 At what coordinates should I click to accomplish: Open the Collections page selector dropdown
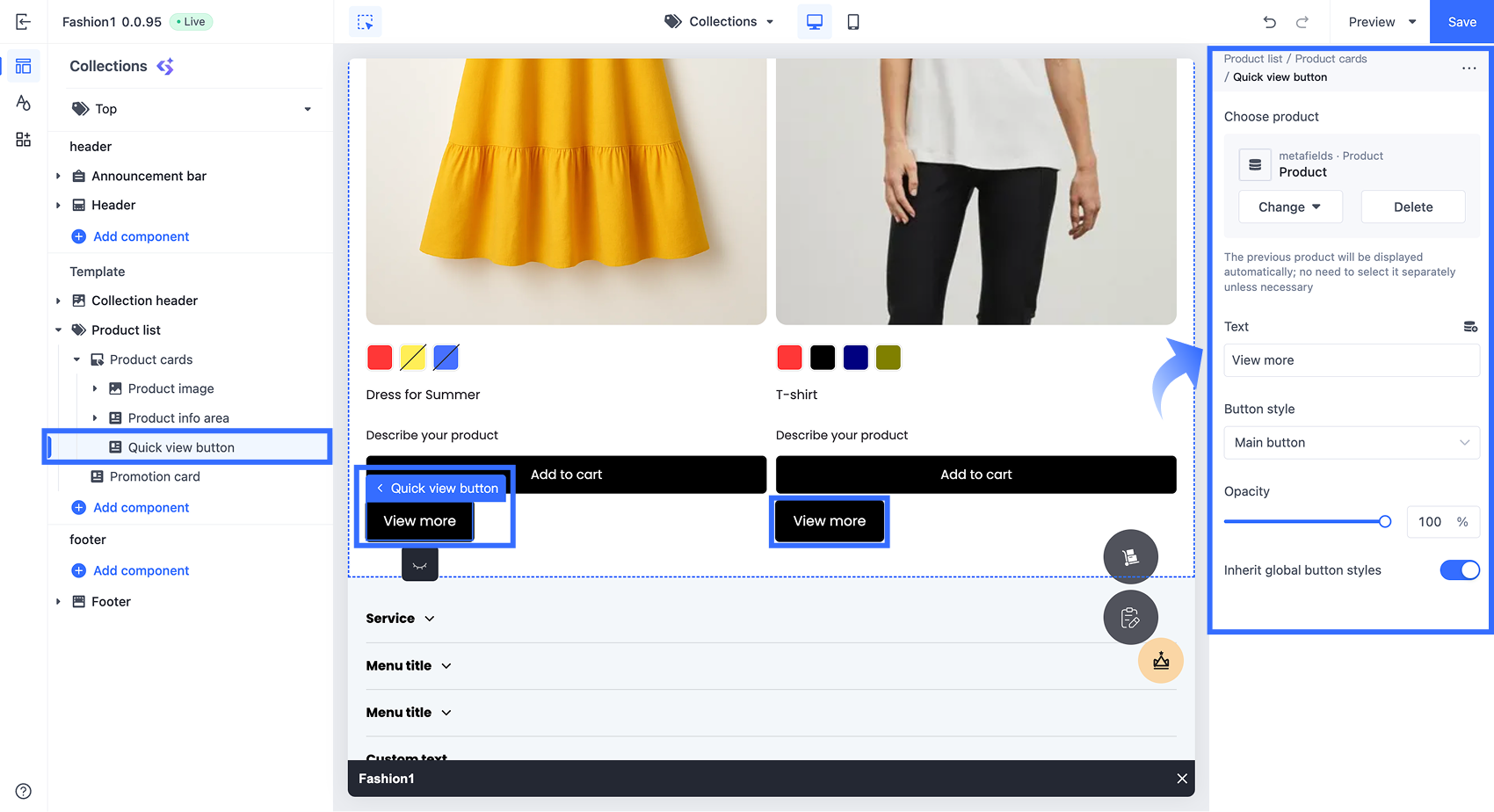point(720,21)
